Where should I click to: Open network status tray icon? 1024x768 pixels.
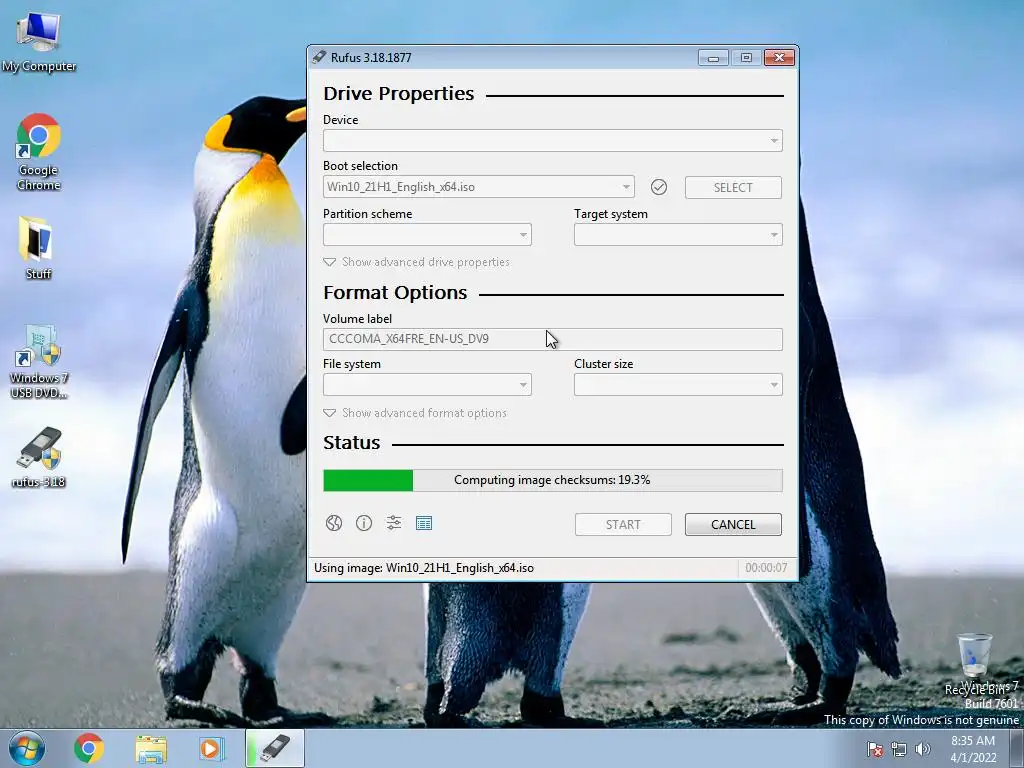(899, 749)
